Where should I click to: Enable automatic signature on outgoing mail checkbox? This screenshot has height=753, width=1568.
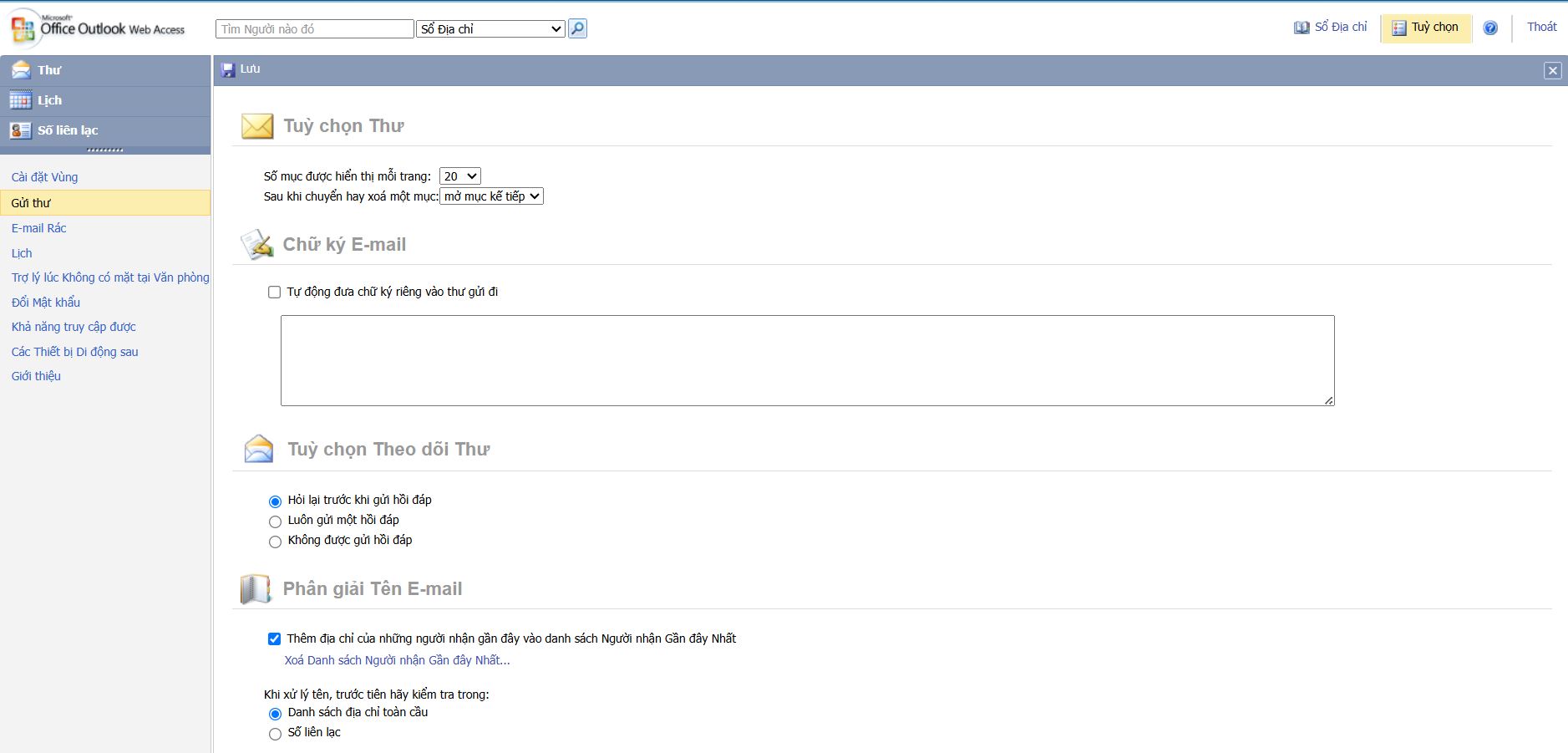click(274, 292)
